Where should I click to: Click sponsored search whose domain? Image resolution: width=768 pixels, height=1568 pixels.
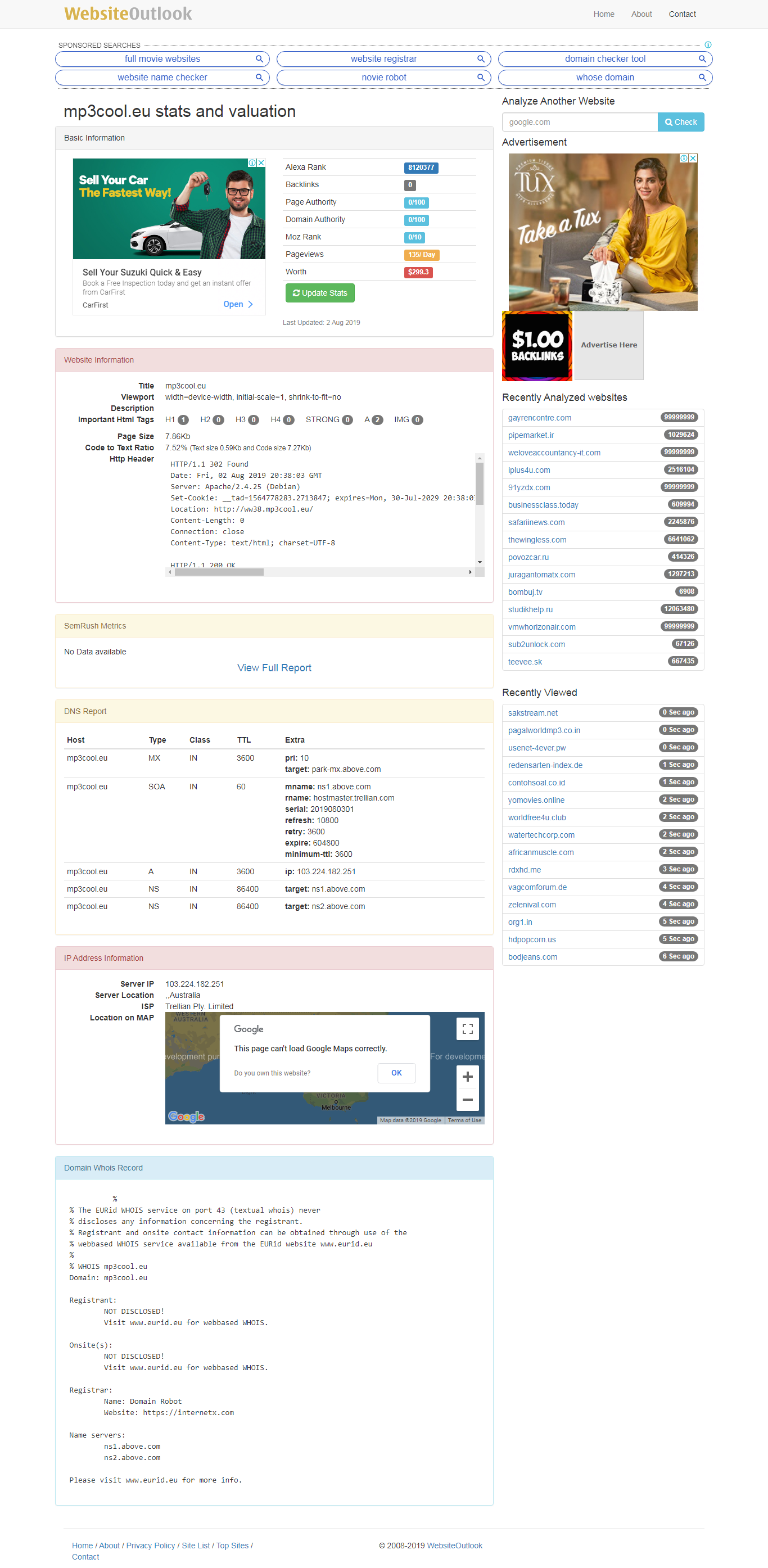pyautogui.click(x=605, y=78)
